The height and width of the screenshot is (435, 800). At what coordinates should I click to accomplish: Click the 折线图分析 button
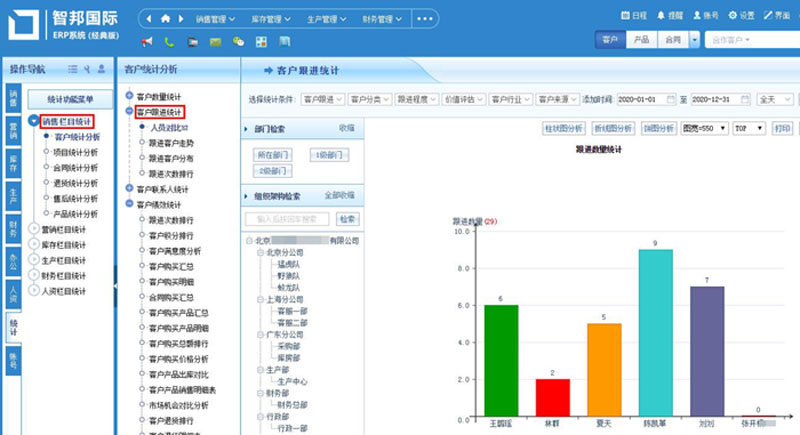614,128
